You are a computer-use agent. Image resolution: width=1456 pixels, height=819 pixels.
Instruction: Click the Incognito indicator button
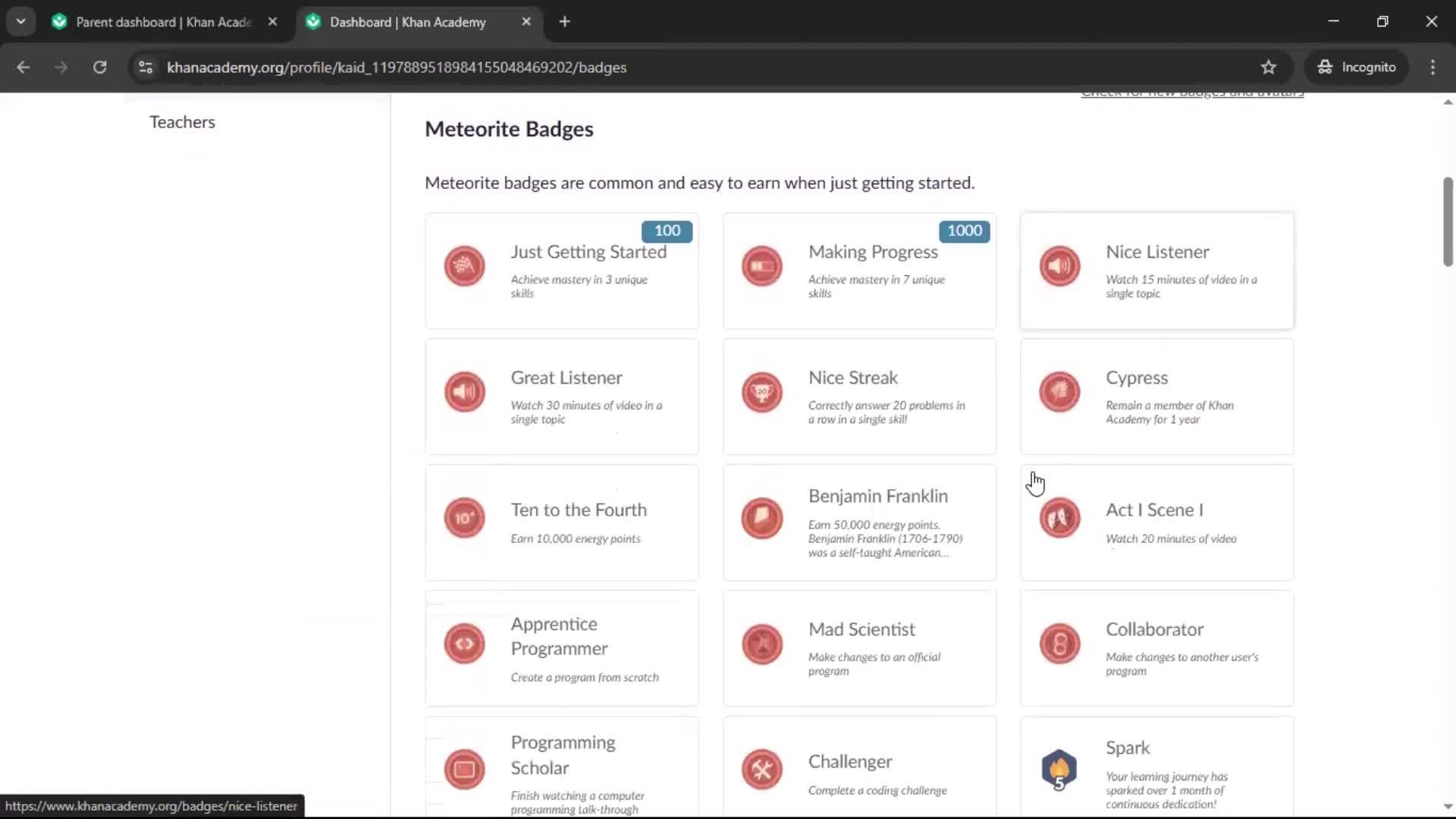pos(1357,67)
